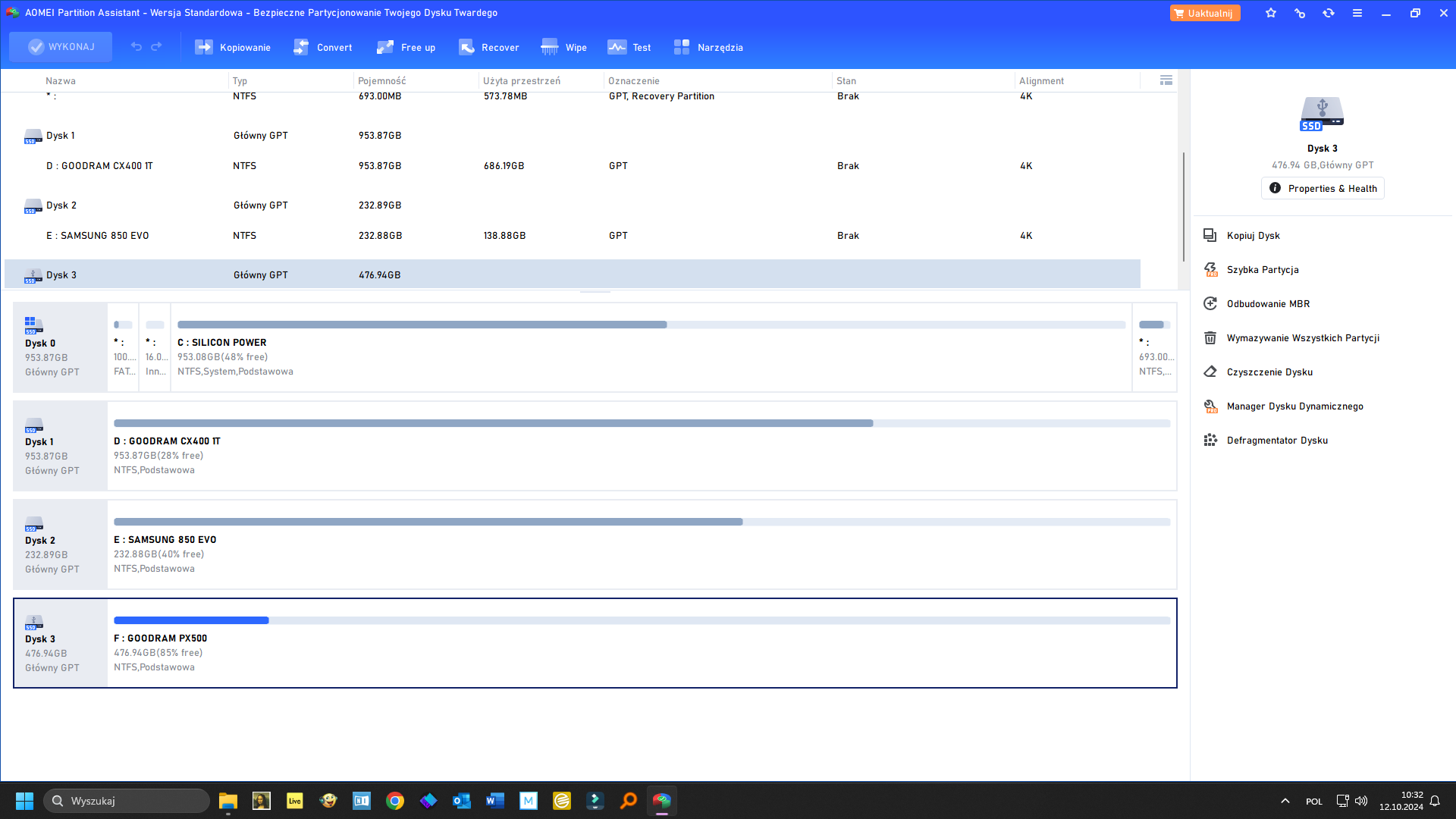Click the Szybka Partycja link text
The height and width of the screenshot is (819, 1456).
(1263, 270)
